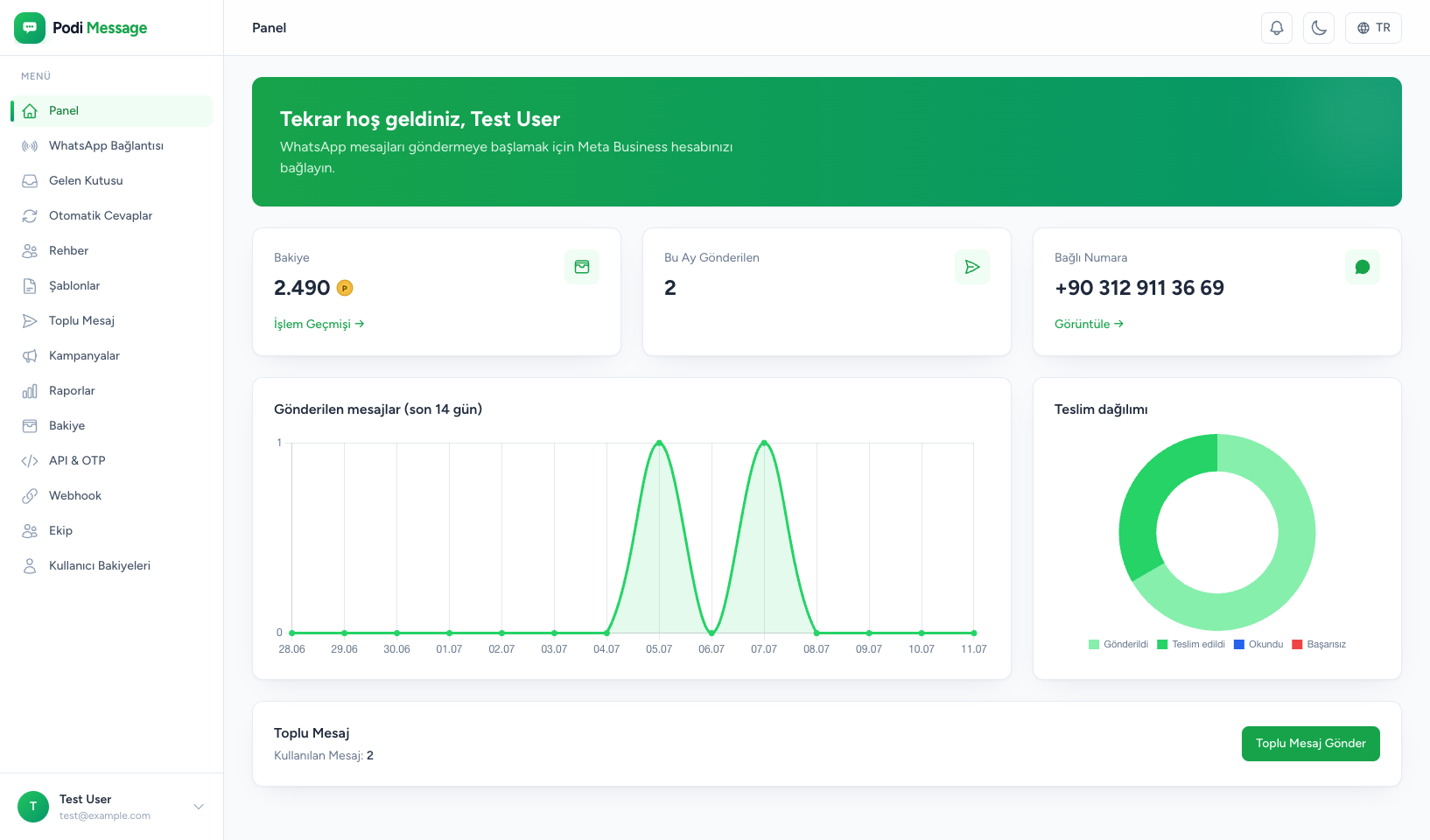Click the send icon in Bu Ay Gönderilen card
Screen dimensions: 1430x840
coord(972,267)
